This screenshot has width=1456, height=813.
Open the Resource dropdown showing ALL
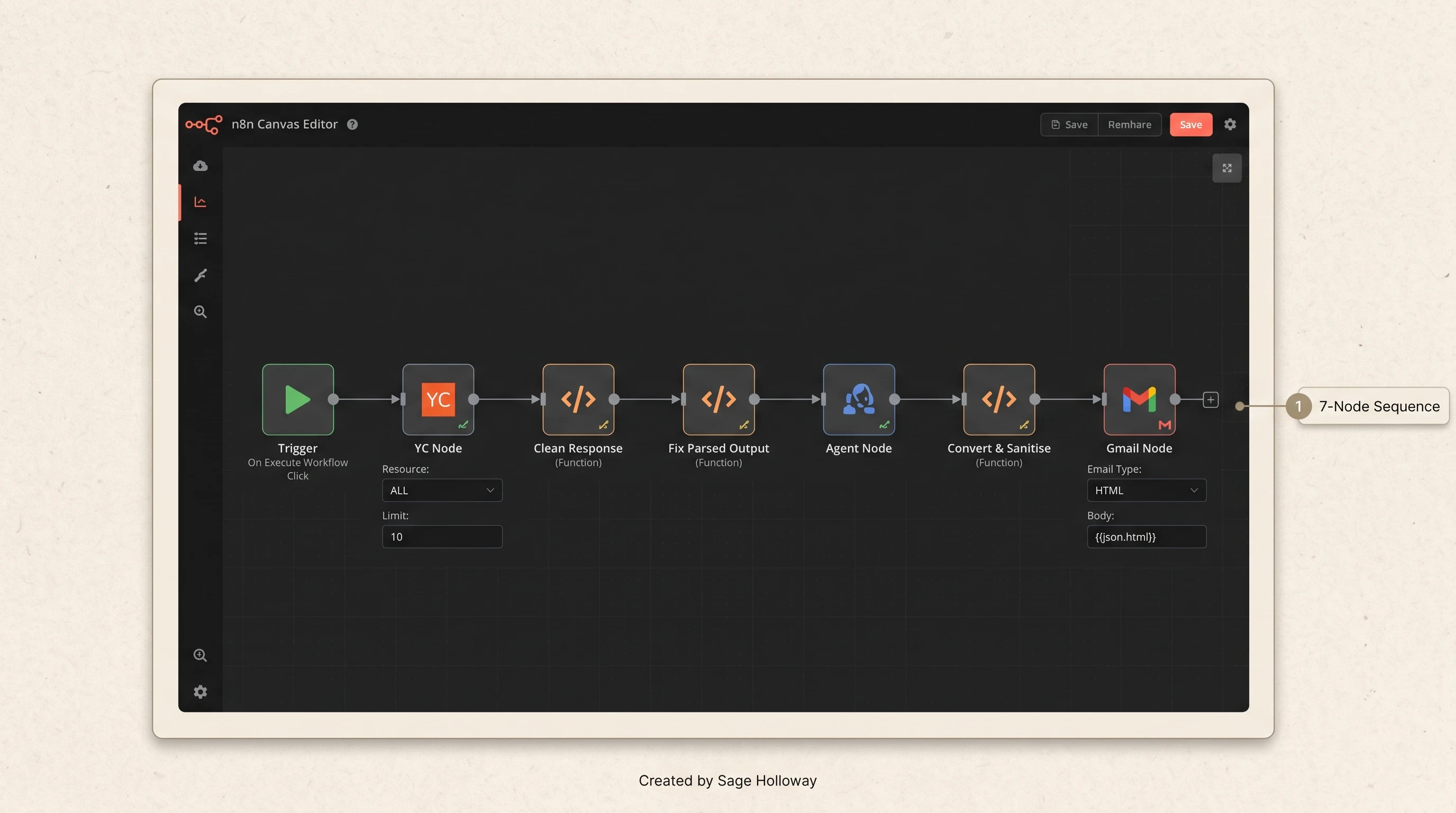coord(442,490)
